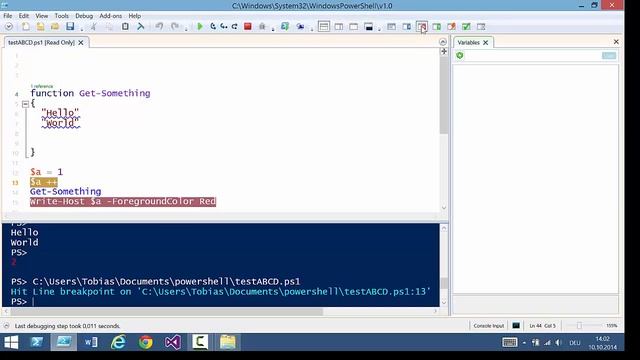640x360 pixels.
Task: Click the editor vertical scrollbar thumb
Action: pyautogui.click(x=444, y=95)
